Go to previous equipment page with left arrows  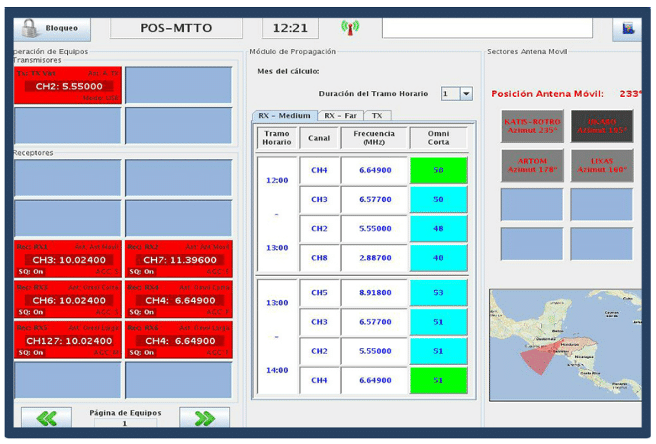[46, 418]
